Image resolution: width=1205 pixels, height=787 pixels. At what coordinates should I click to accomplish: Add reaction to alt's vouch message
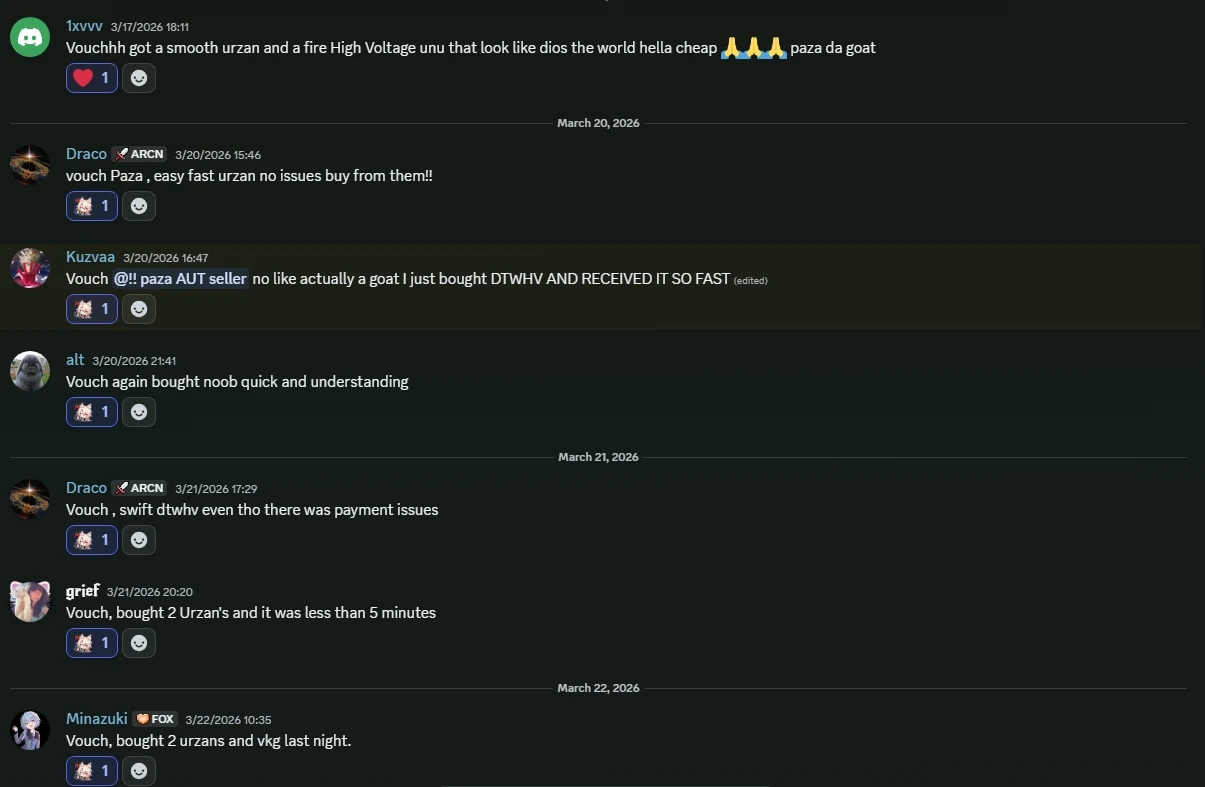point(139,411)
